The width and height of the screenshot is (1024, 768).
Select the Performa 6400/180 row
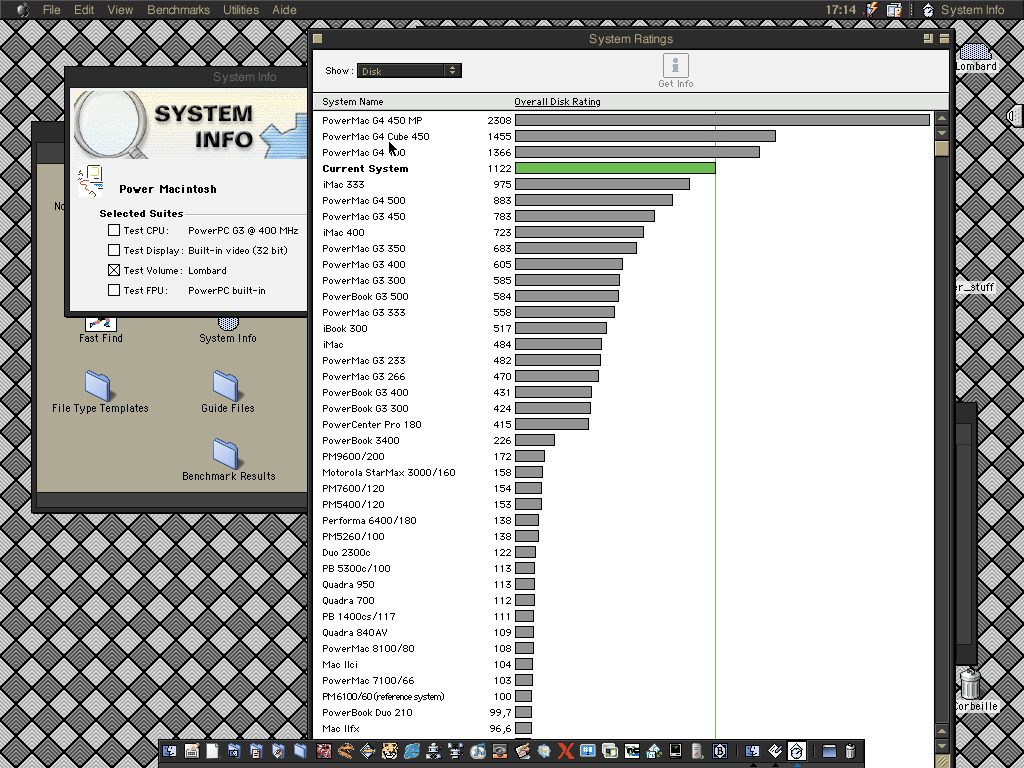click(x=624, y=520)
